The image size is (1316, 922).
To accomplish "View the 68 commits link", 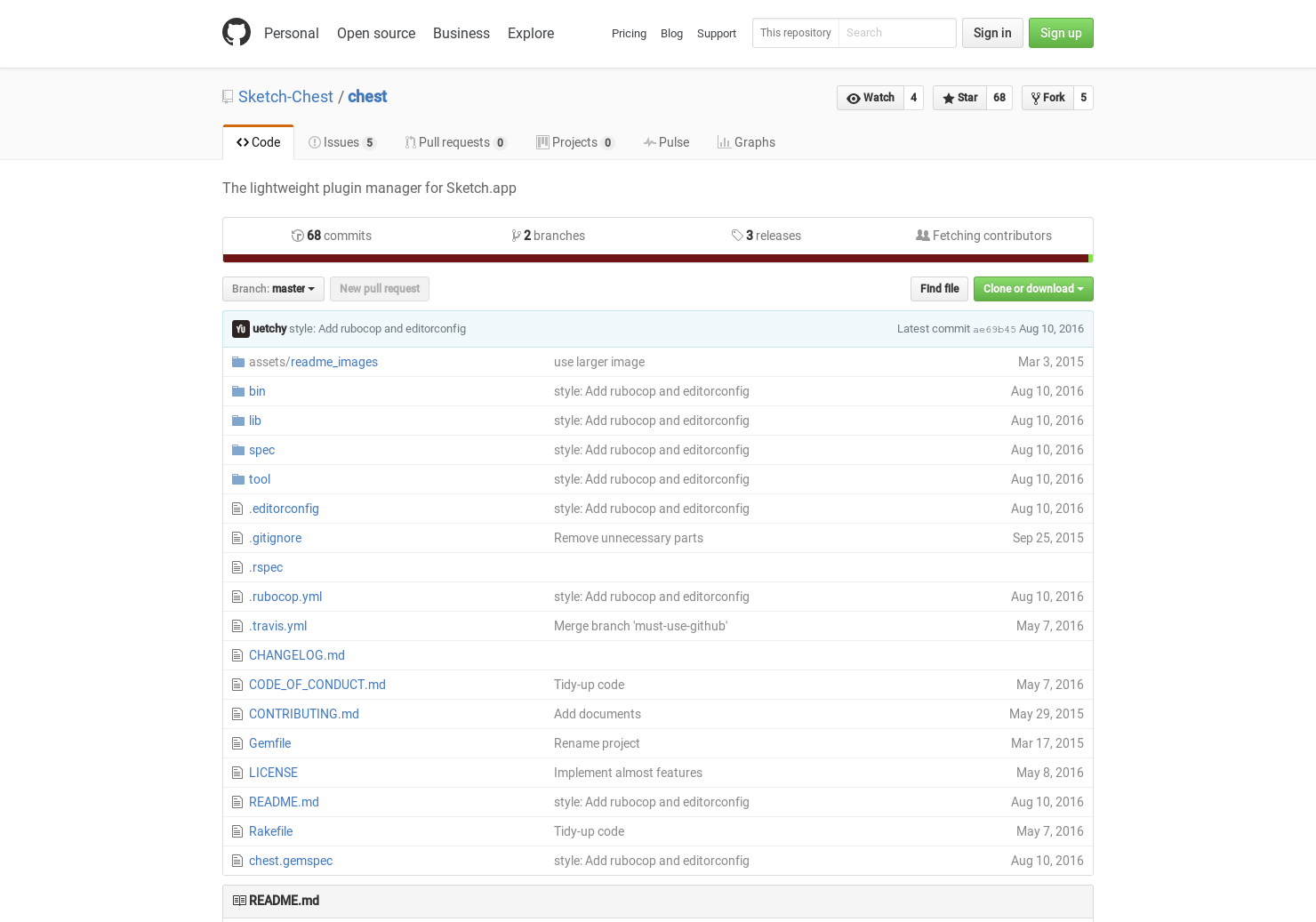I will [332, 236].
